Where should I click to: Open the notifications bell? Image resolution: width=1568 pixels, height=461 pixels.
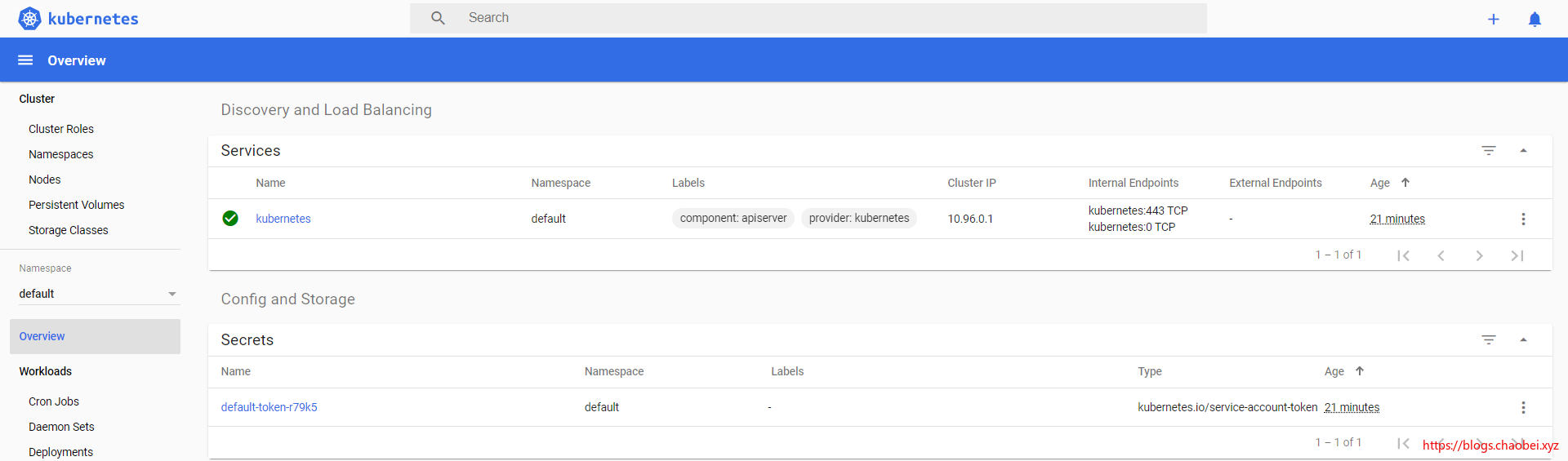[1535, 20]
